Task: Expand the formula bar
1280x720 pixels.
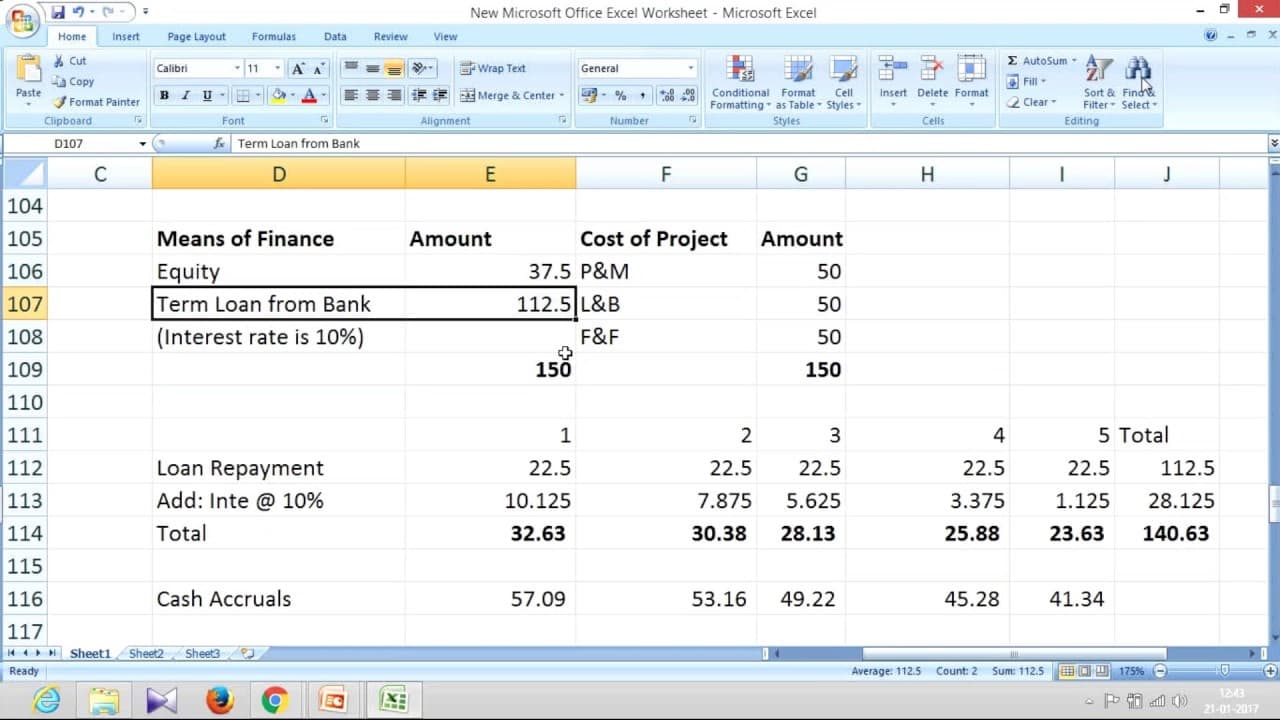Action: coord(1273,144)
